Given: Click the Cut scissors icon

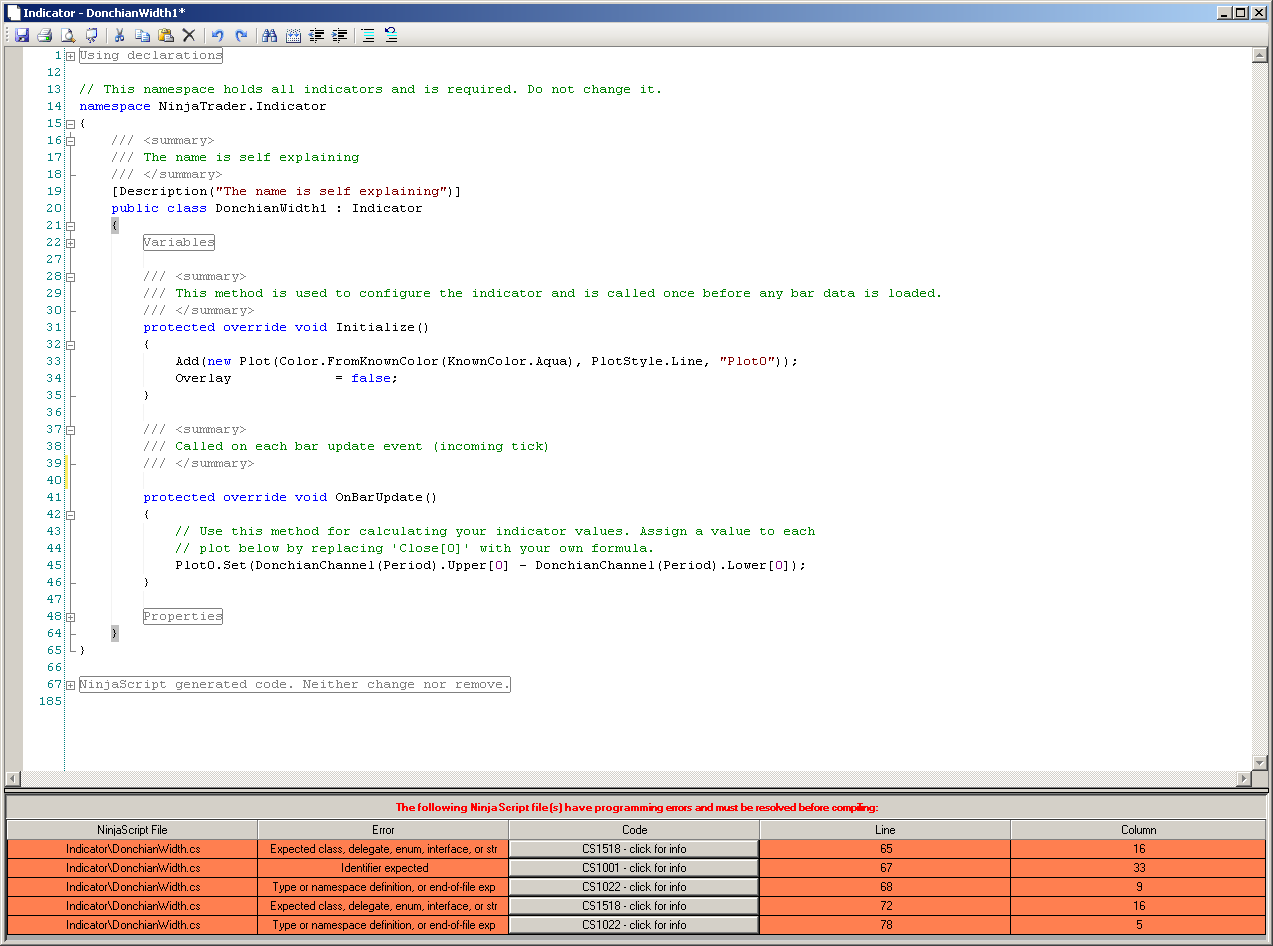Looking at the screenshot, I should click(x=119, y=35).
